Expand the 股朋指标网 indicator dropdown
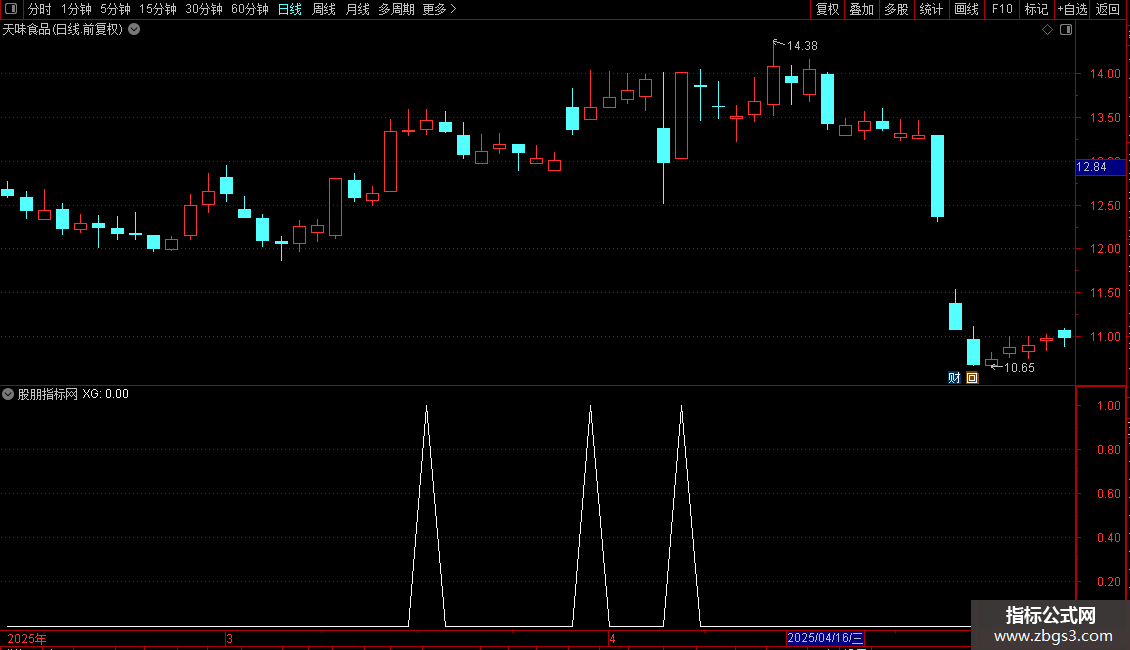The width and height of the screenshot is (1130, 650). click(8, 394)
